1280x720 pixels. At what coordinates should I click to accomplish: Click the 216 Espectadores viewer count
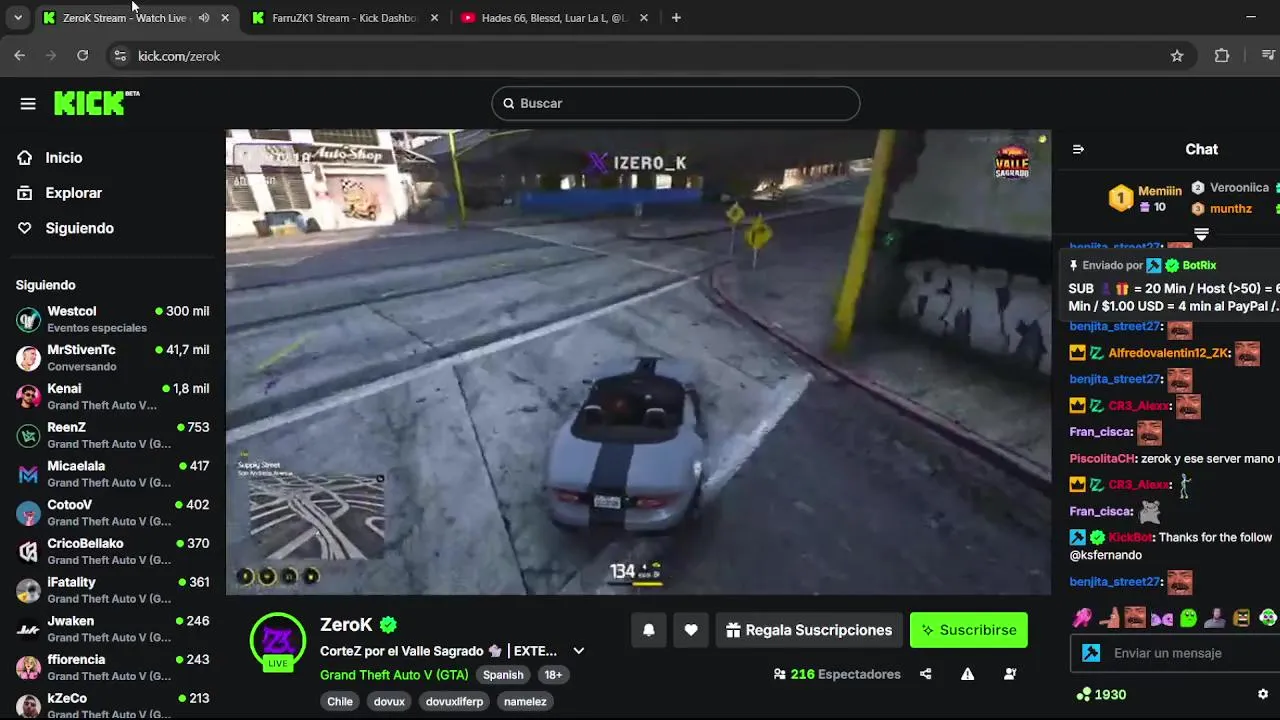[x=837, y=674]
